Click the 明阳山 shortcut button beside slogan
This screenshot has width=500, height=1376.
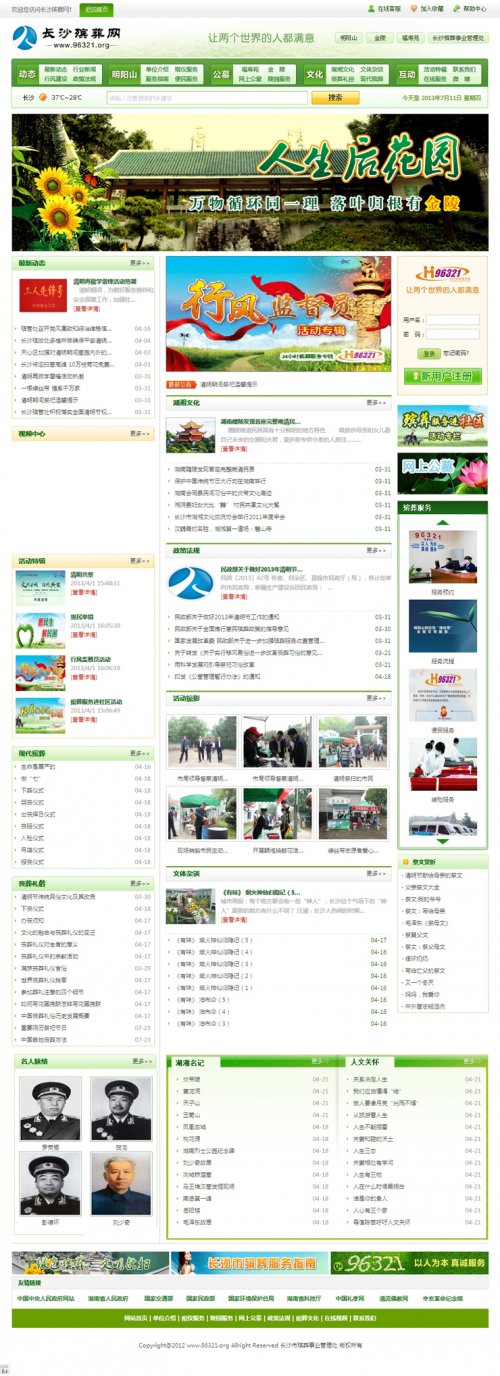(347, 37)
